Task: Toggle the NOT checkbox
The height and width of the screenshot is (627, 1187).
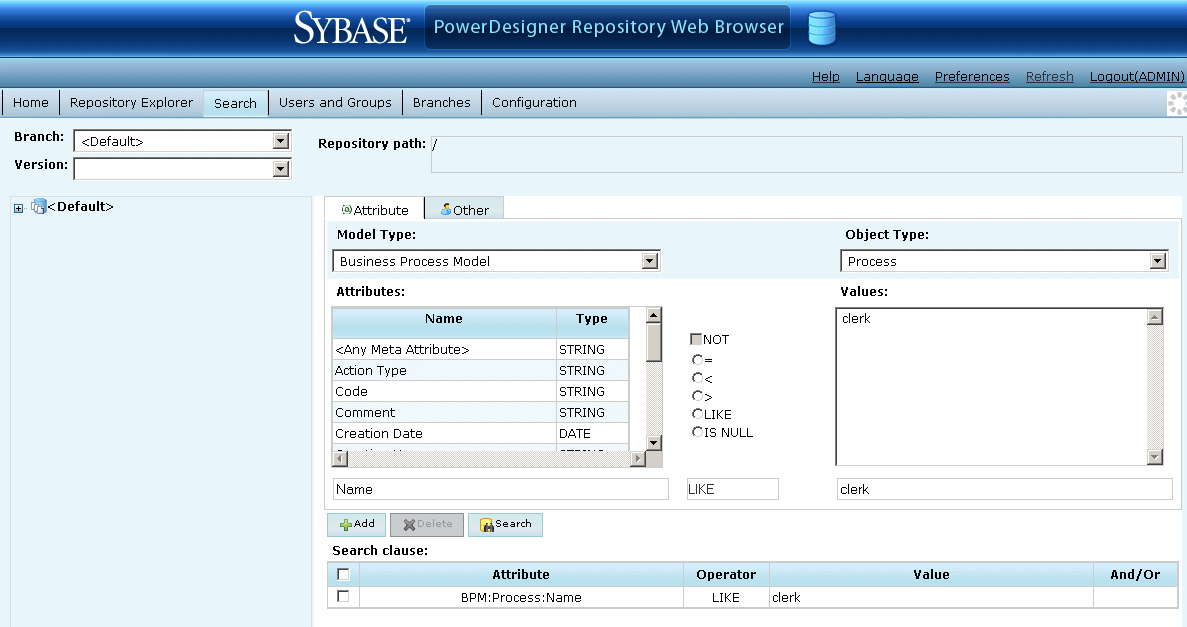Action: (697, 340)
